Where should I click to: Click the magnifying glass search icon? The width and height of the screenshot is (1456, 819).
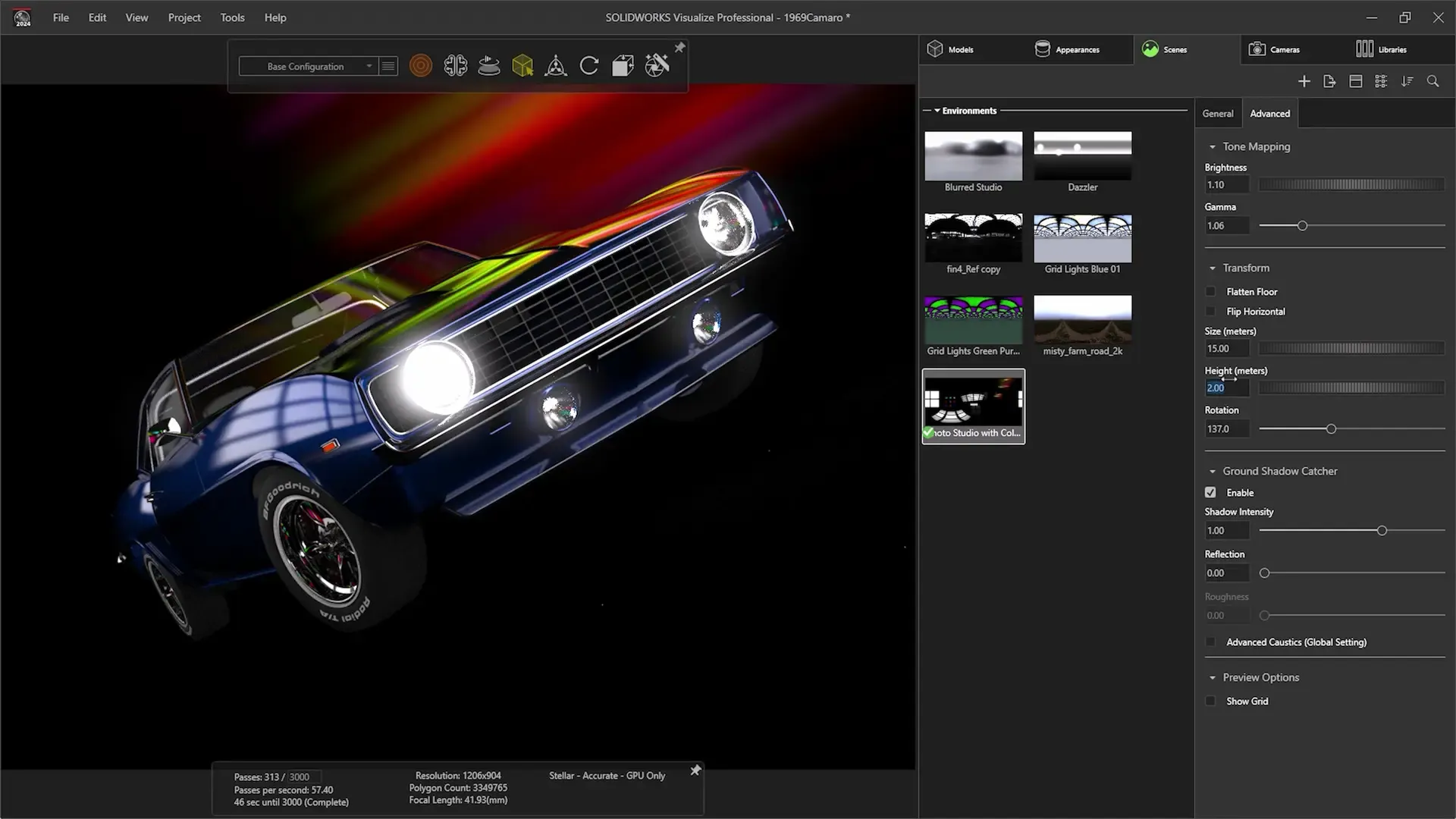1432,81
